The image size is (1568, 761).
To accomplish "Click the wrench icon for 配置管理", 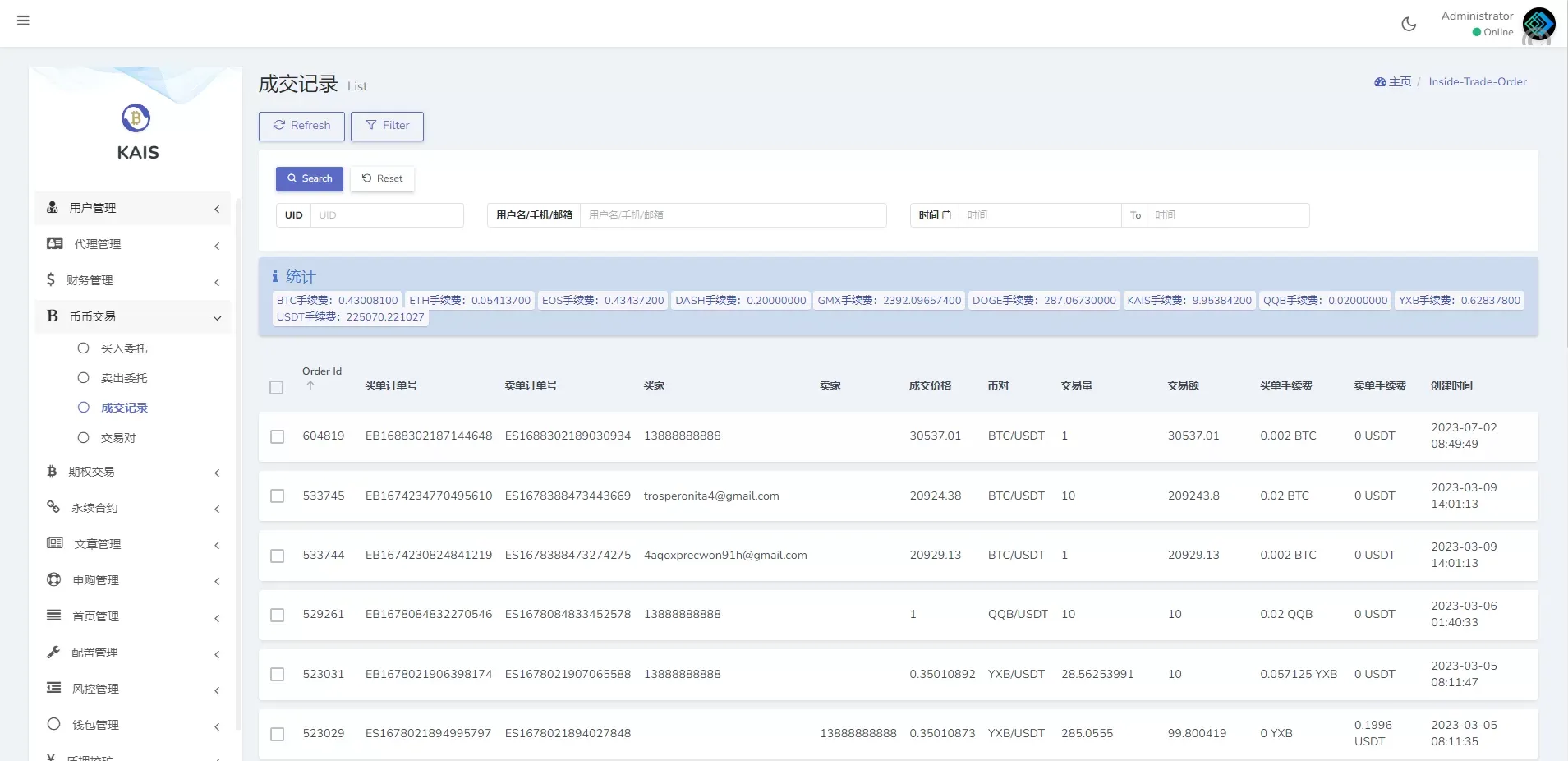I will click(53, 652).
